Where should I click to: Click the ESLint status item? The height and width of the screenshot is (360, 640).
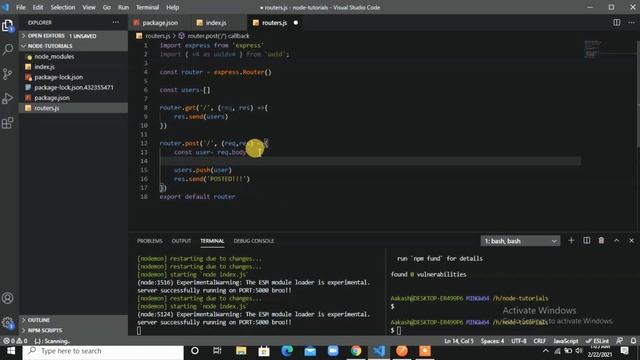coord(597,341)
